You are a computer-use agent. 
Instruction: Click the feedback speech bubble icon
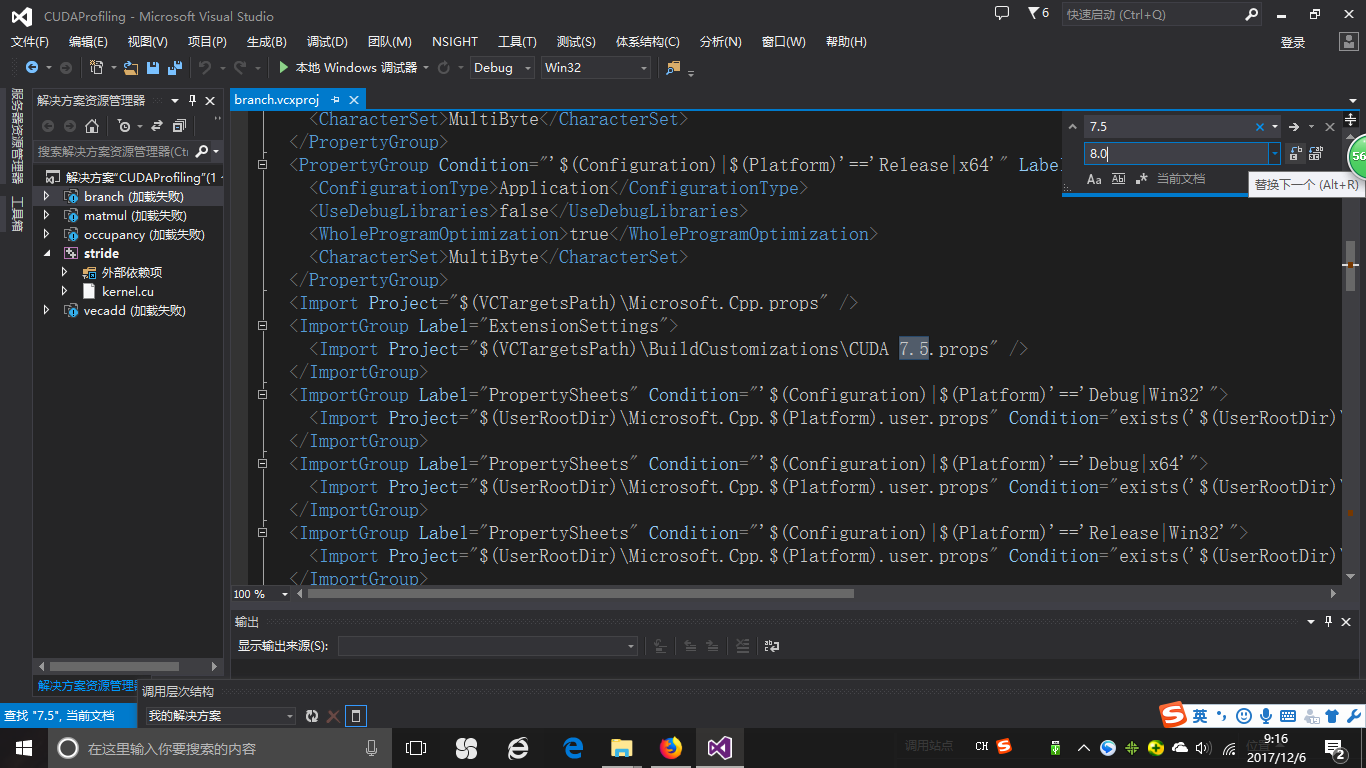[x=1002, y=13]
